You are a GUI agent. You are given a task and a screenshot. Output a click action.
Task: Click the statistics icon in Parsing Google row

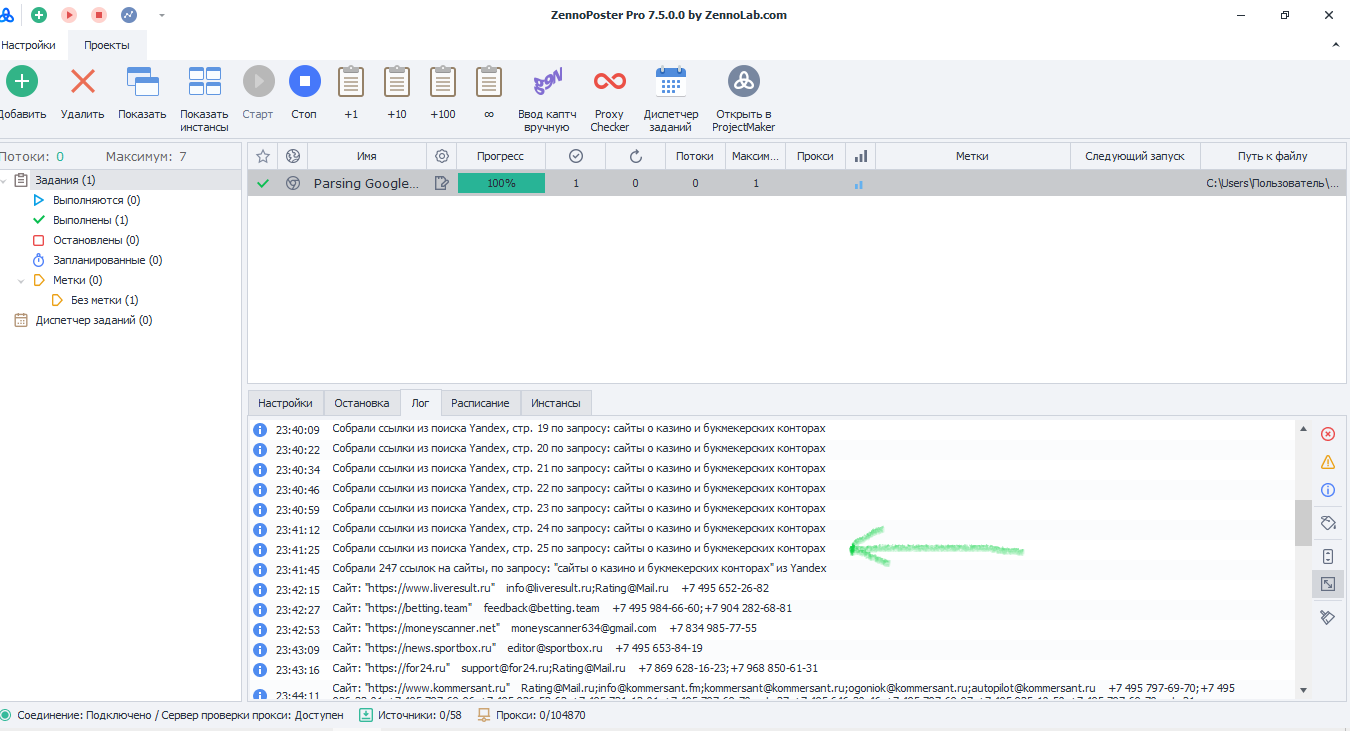click(859, 184)
